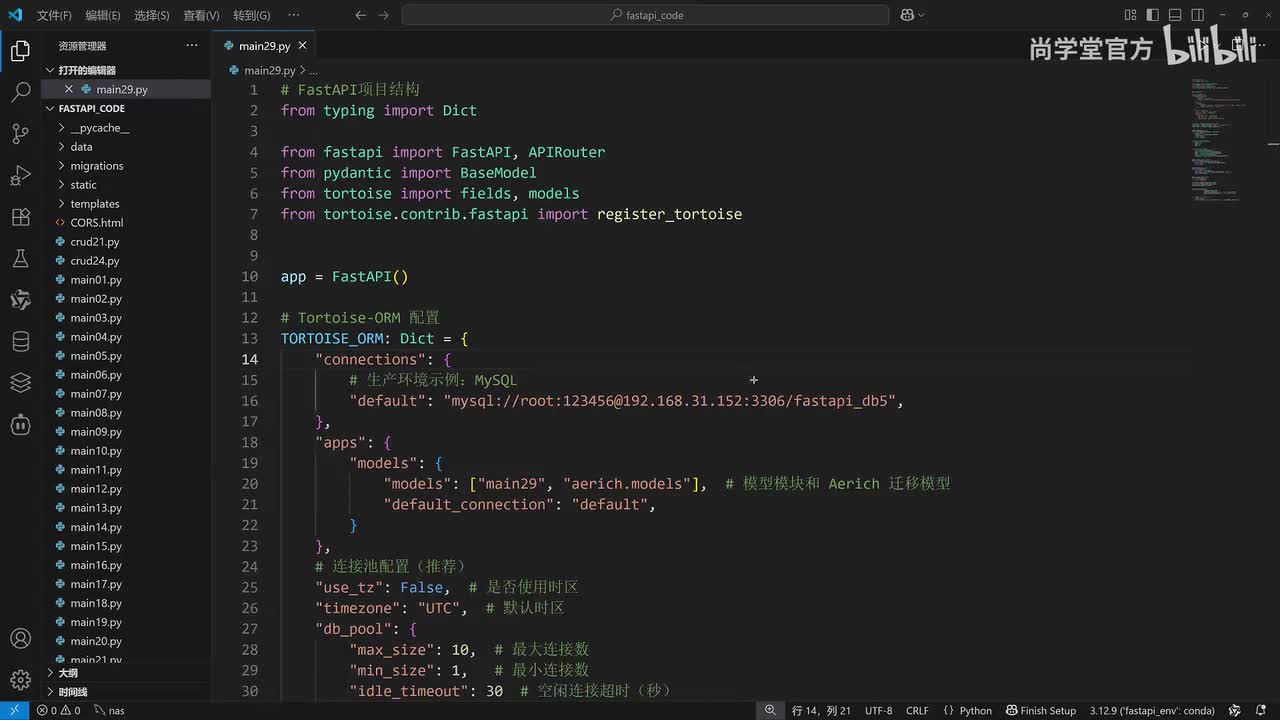Open the Manage settings gear

20,679
